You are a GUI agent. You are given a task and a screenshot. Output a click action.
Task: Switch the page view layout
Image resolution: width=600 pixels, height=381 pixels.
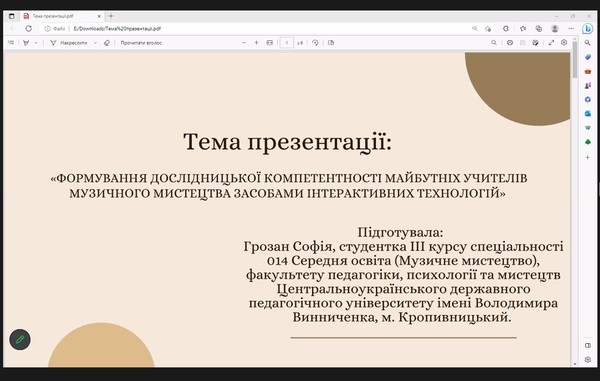(x=331, y=43)
